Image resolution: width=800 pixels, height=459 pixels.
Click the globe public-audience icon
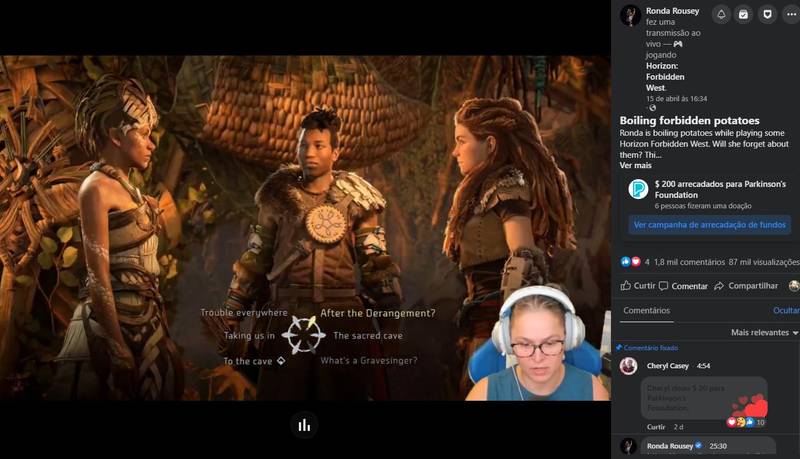coord(652,108)
